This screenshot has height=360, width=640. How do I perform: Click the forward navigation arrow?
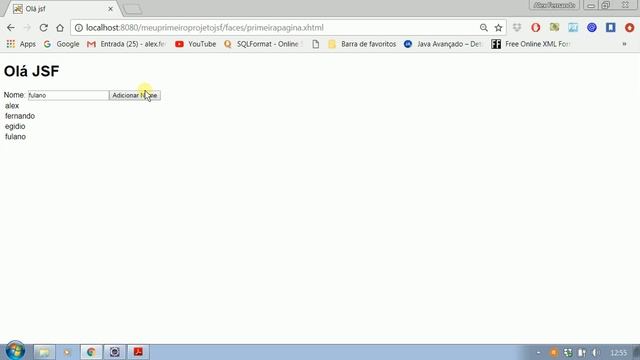tap(27, 28)
